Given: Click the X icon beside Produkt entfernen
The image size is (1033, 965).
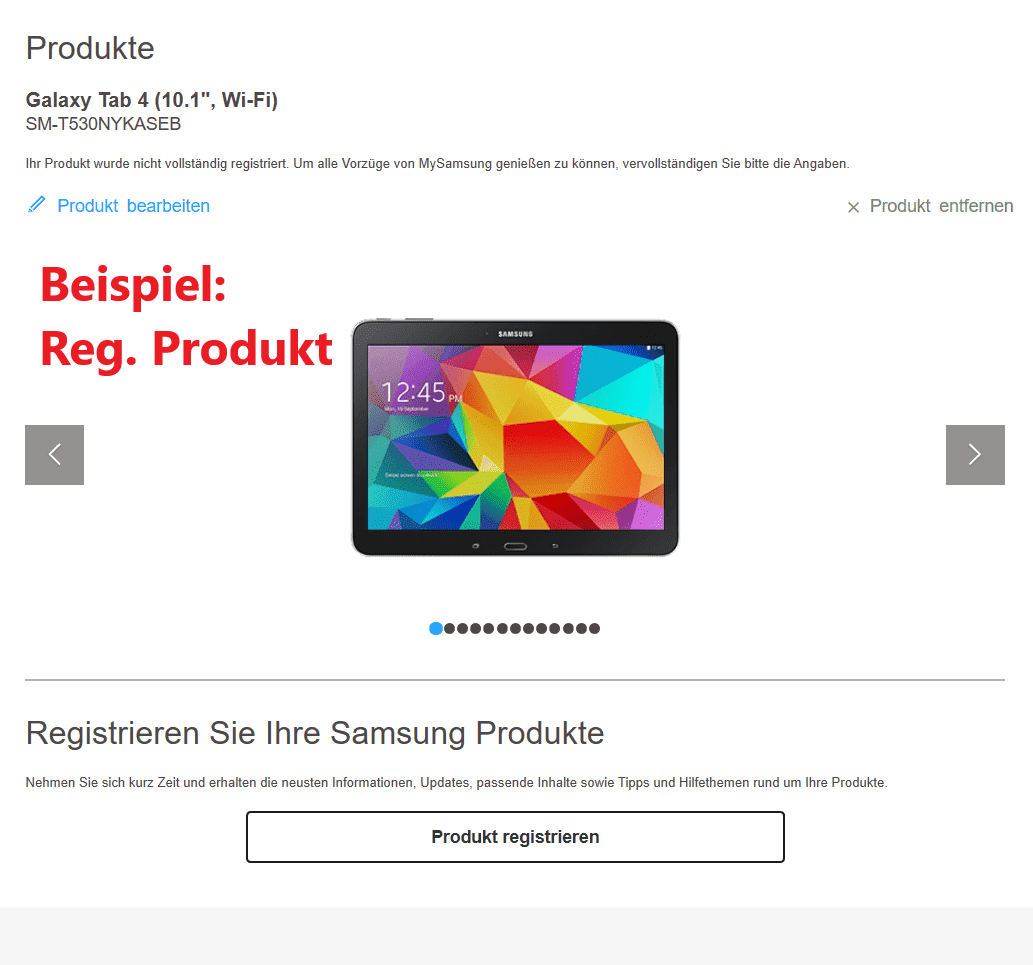Looking at the screenshot, I should (x=853, y=207).
